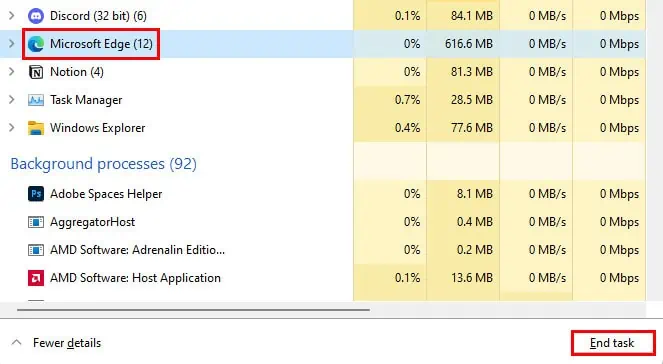Select the Task Manager icon

coord(36,100)
